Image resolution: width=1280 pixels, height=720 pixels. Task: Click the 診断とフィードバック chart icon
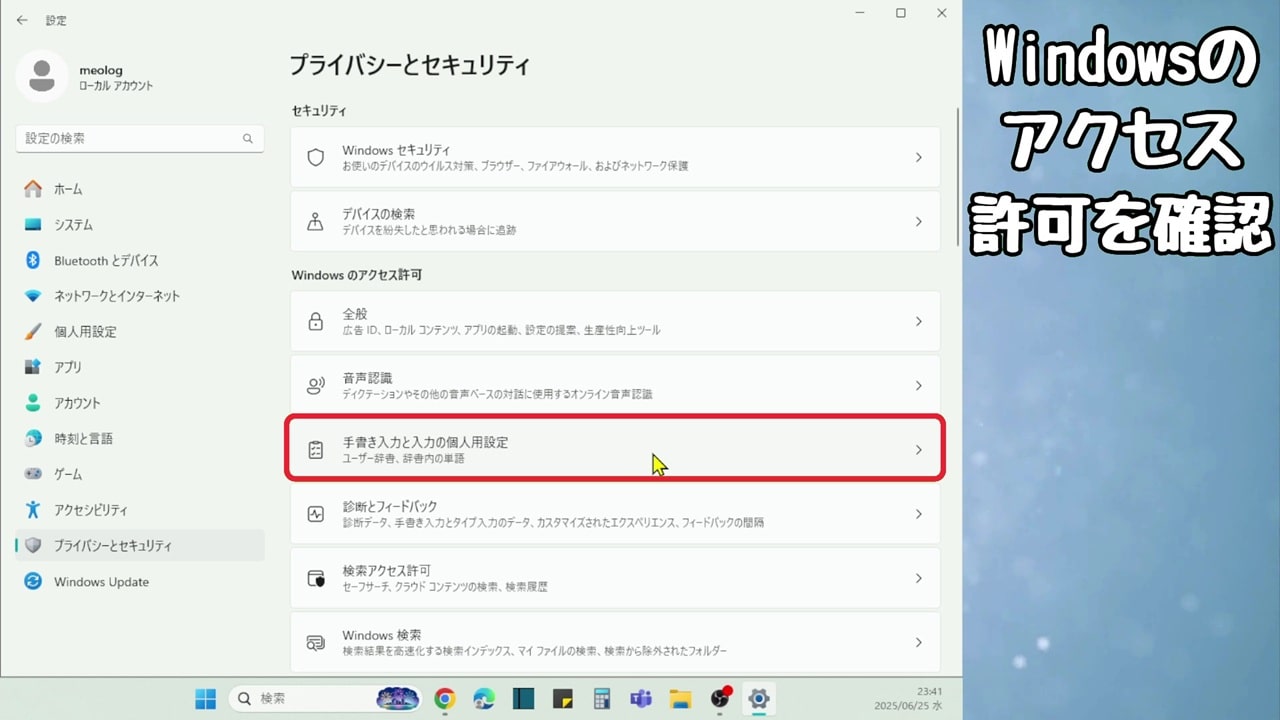tap(316, 514)
